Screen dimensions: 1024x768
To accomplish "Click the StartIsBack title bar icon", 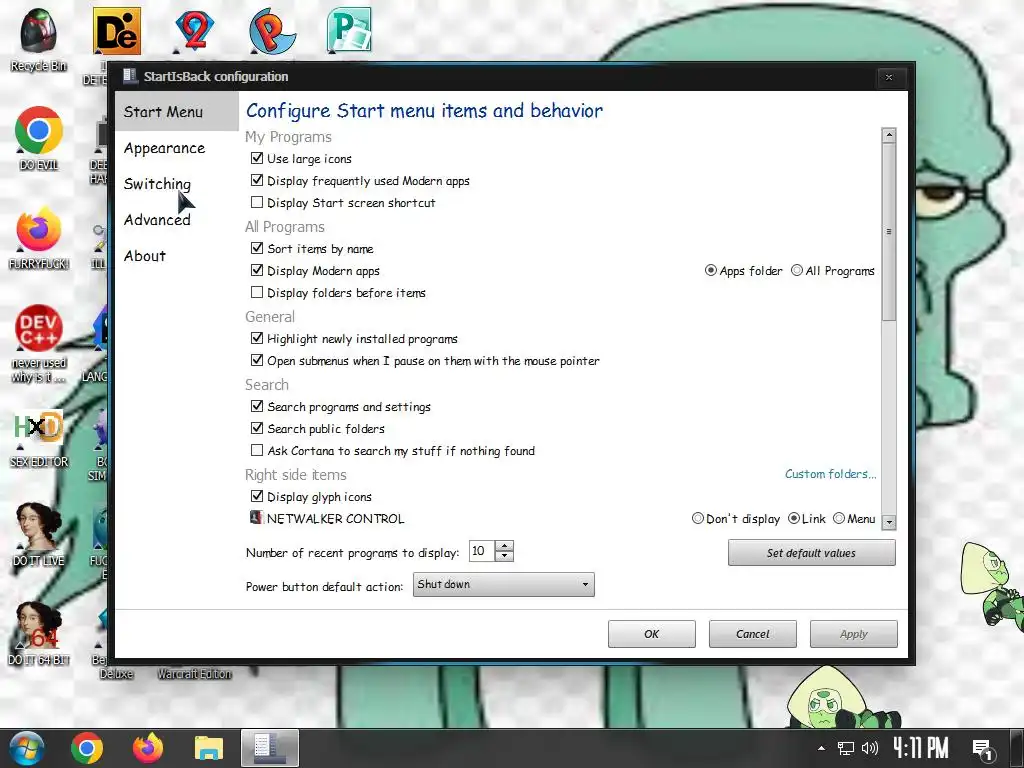I will [x=130, y=76].
